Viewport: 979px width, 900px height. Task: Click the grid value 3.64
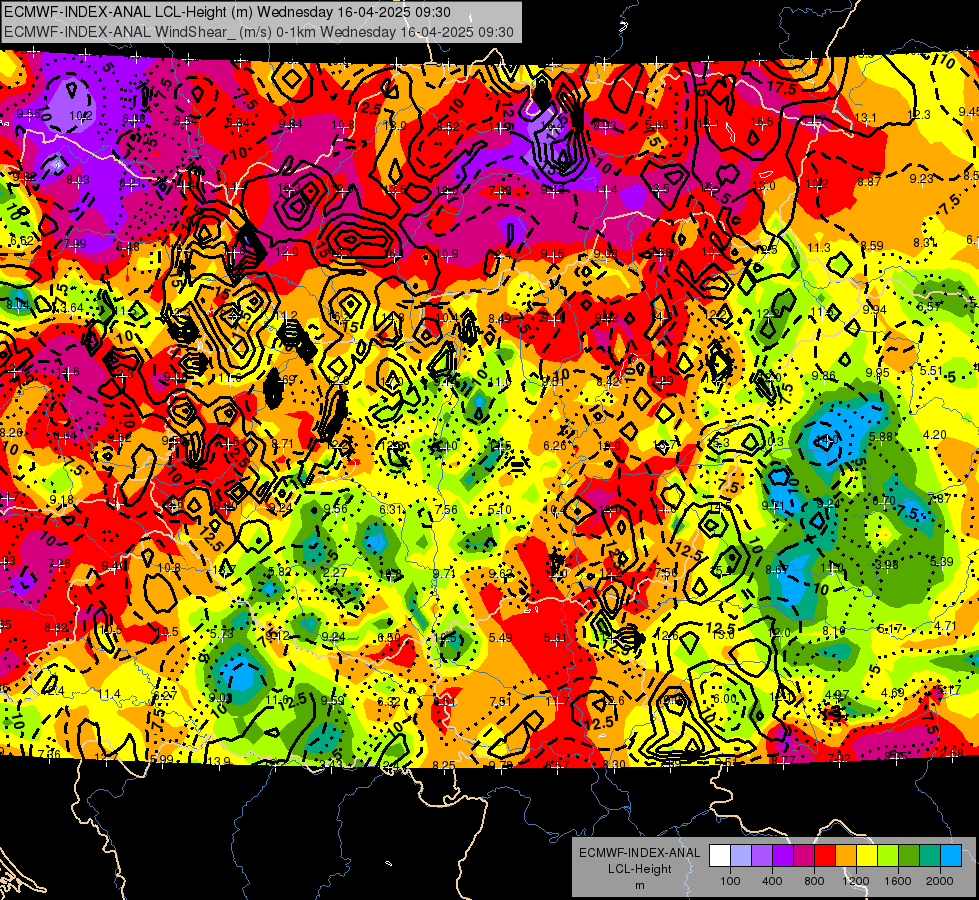click(x=71, y=307)
